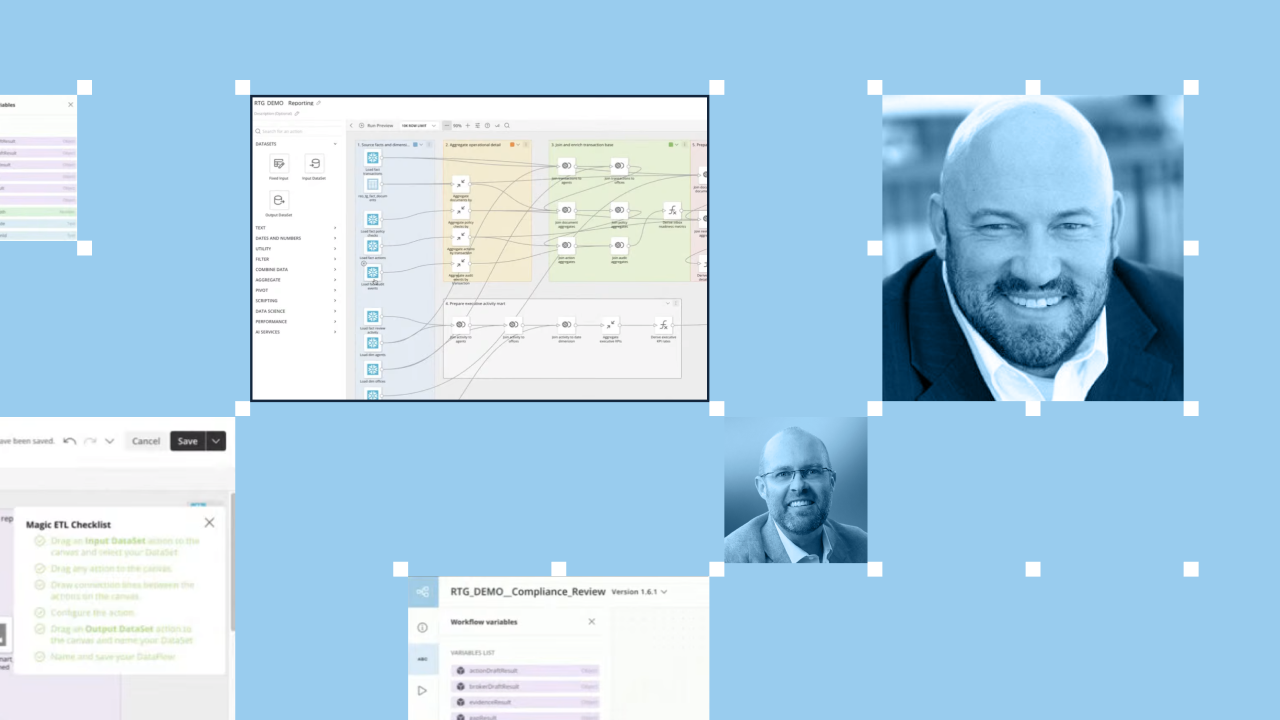Select the Derive inbox readiness metrics node
Screen dimensions: 1280x720
pos(671,210)
